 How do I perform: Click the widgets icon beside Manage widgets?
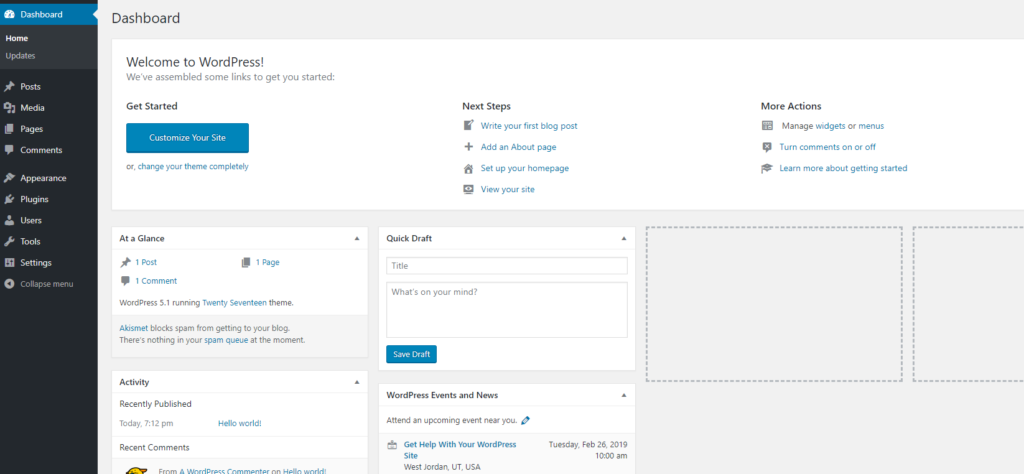767,125
